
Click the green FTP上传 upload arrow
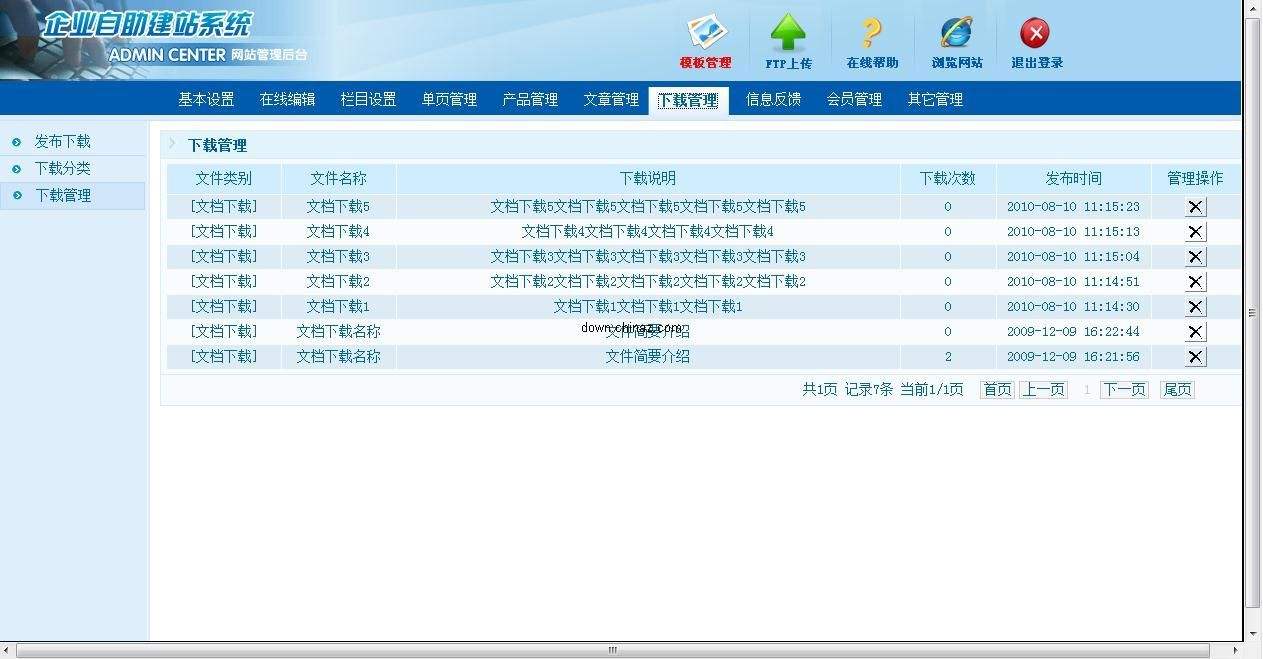coord(788,32)
